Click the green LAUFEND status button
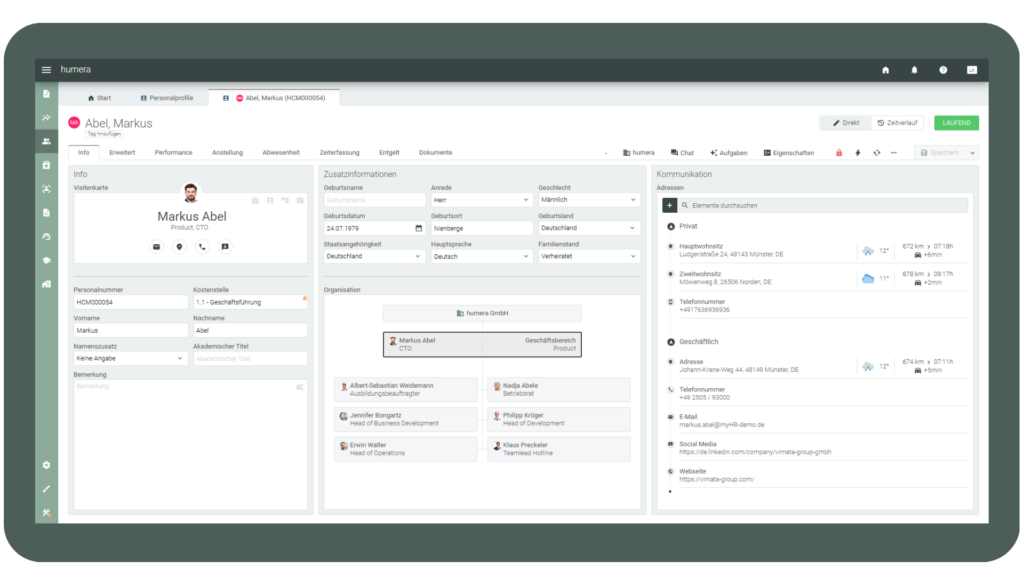This screenshot has height=585, width=1024. pyautogui.click(x=956, y=123)
